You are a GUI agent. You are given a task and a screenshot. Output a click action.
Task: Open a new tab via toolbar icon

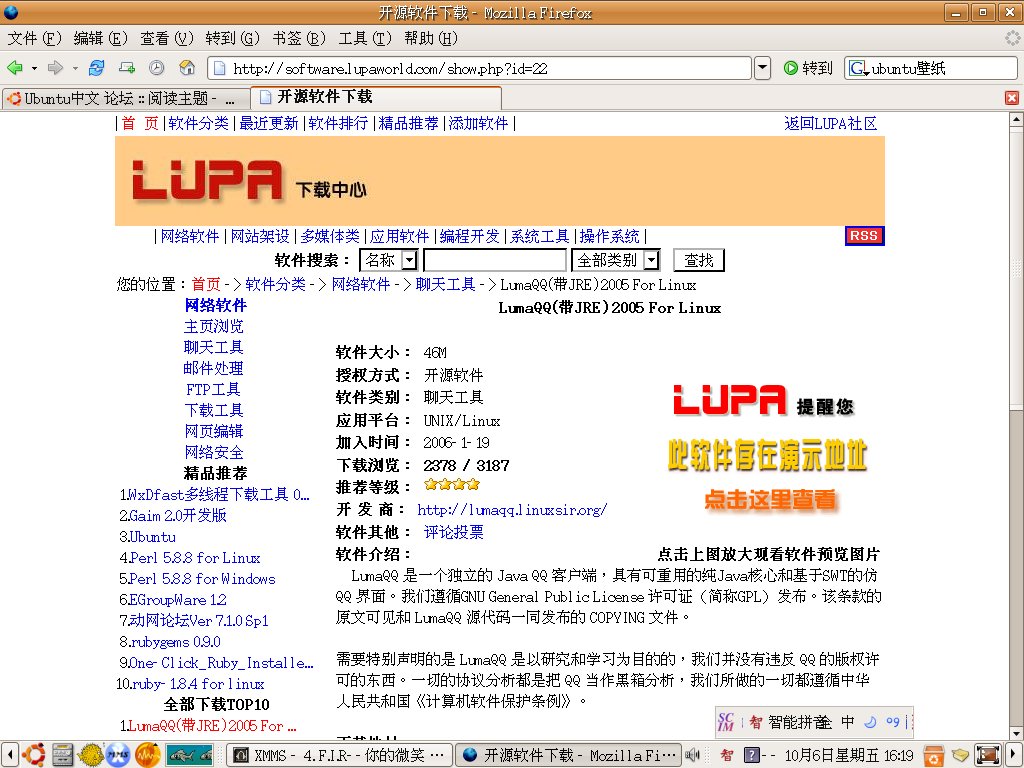tap(127, 68)
